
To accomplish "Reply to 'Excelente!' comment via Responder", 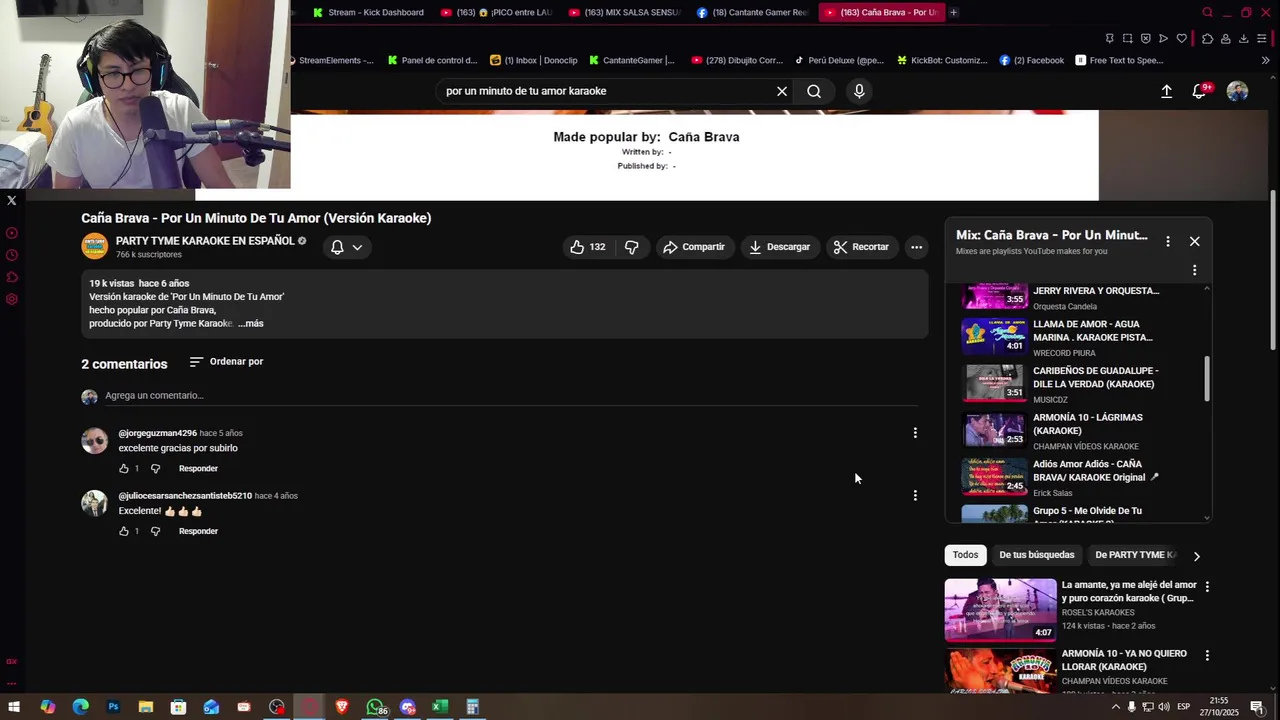I will [x=198, y=531].
